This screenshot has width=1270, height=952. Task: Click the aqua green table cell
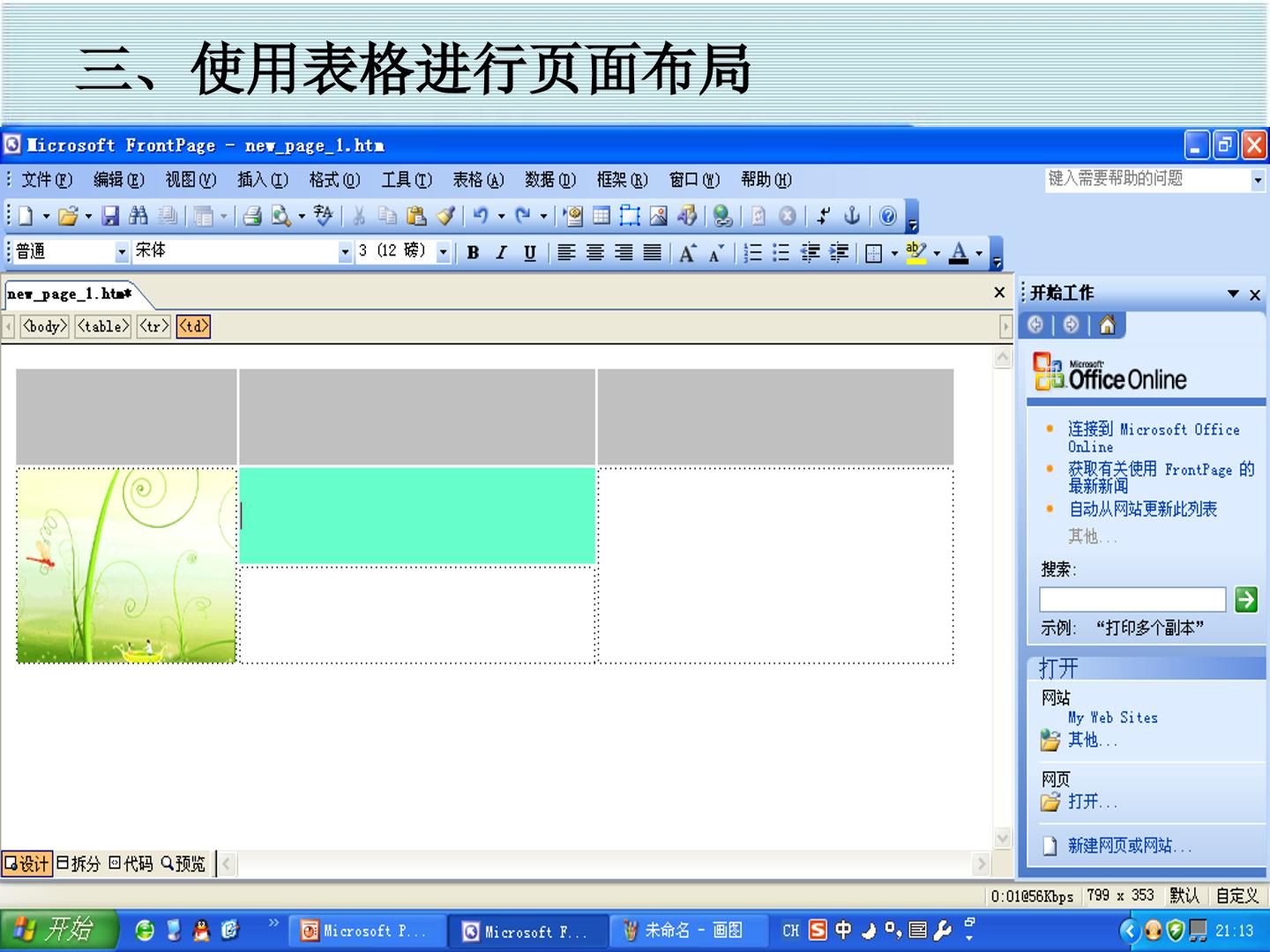[x=417, y=516]
